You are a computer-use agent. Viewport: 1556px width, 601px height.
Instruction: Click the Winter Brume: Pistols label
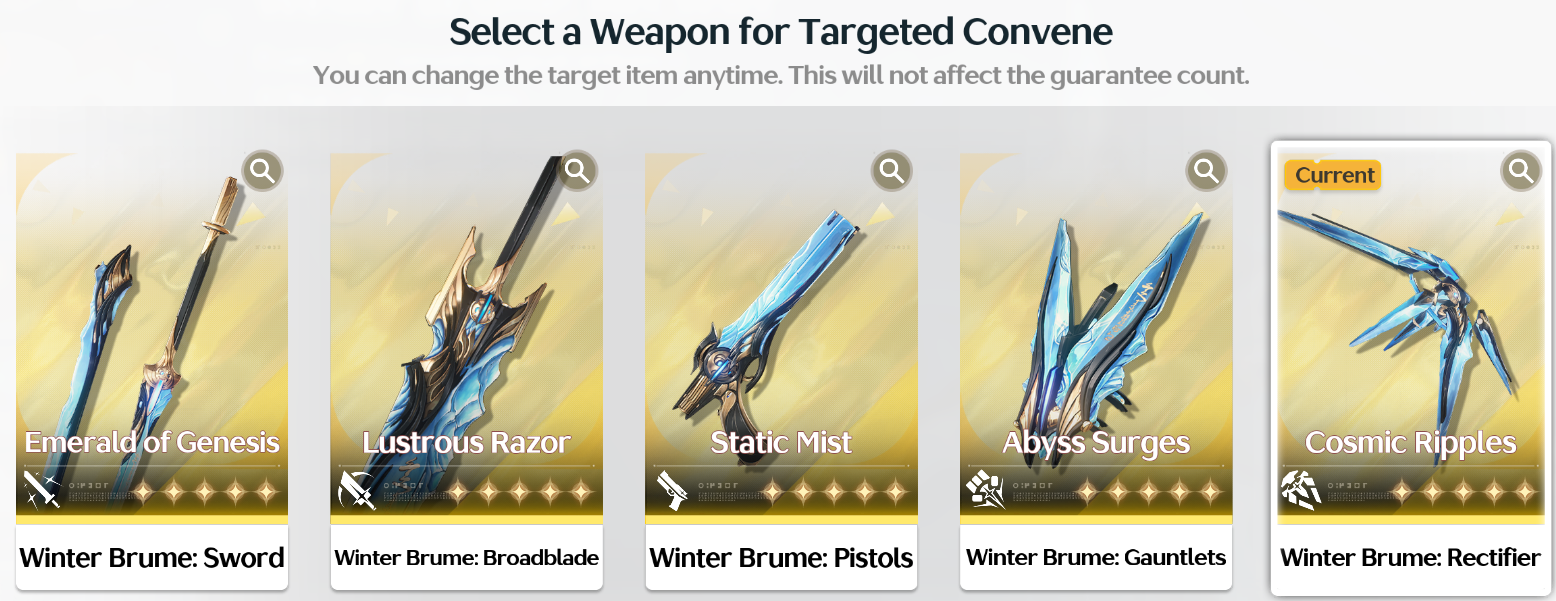coord(782,558)
